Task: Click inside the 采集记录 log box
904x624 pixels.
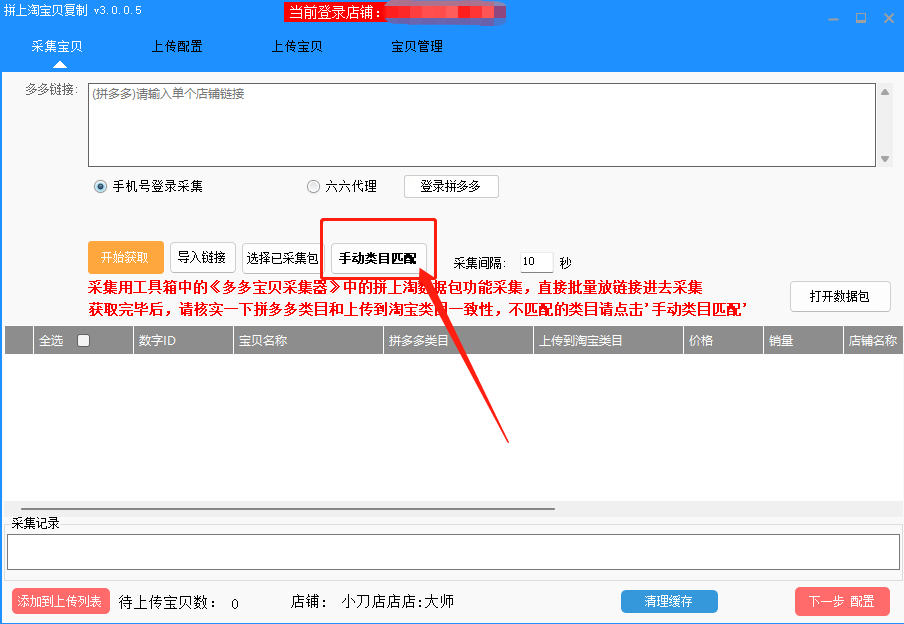Action: point(453,552)
